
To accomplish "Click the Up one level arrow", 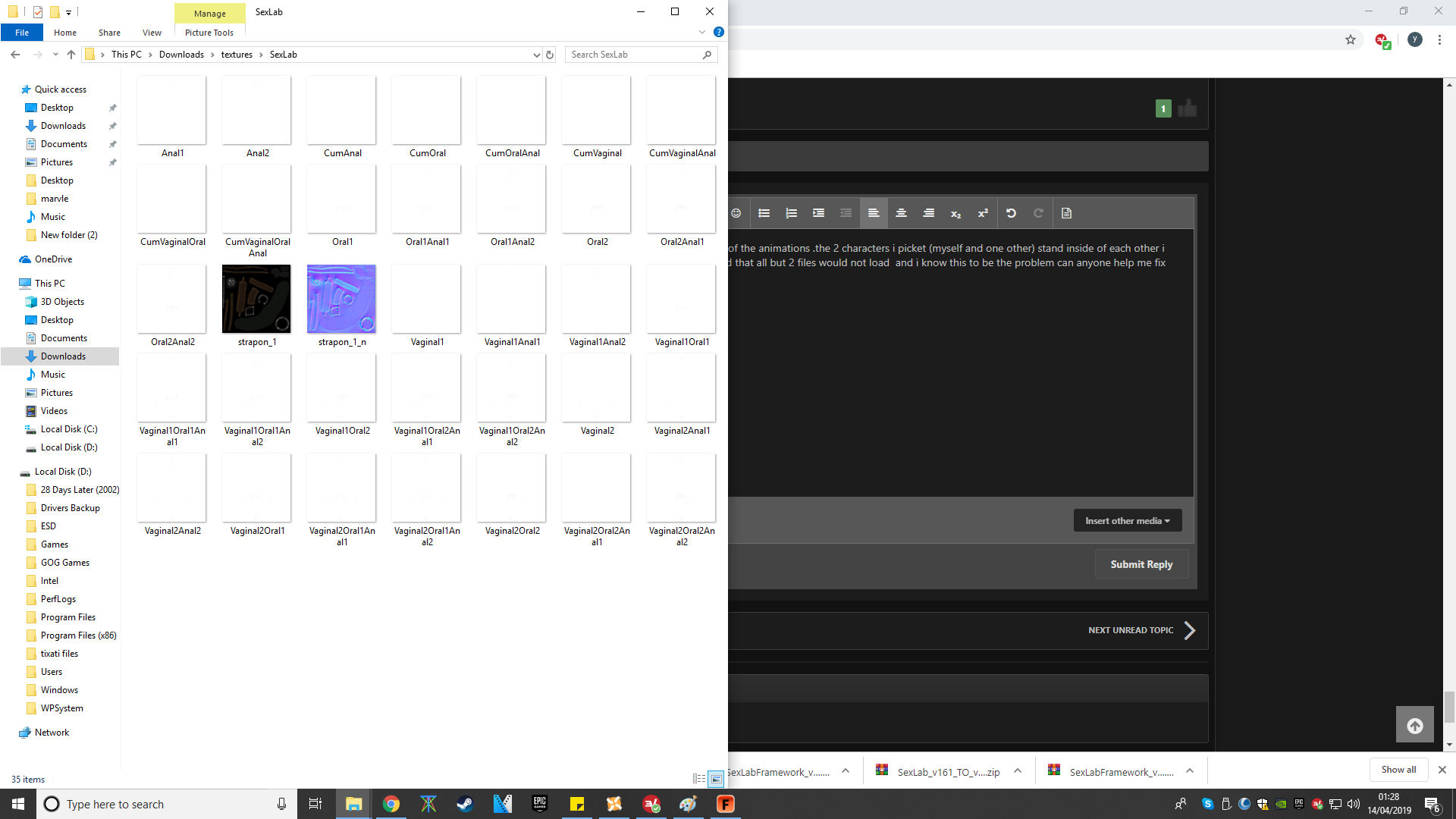I will pos(71,55).
